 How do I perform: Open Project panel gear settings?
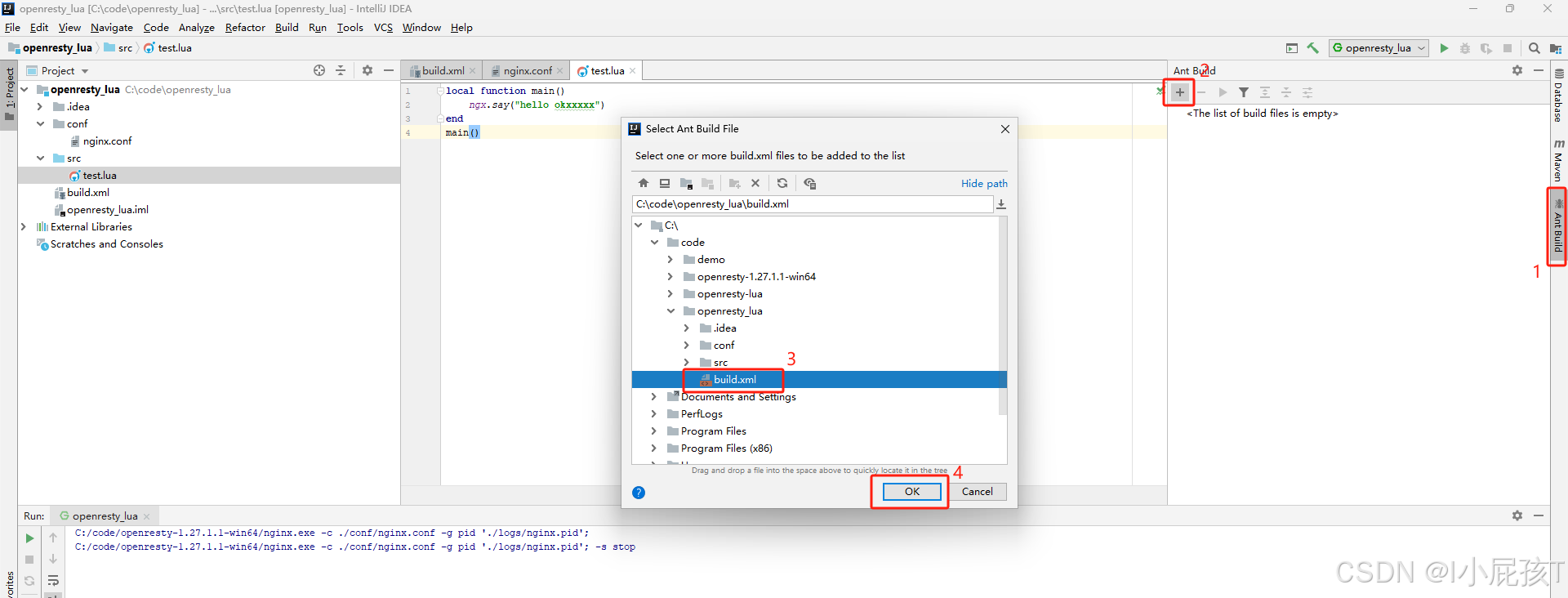point(367,70)
